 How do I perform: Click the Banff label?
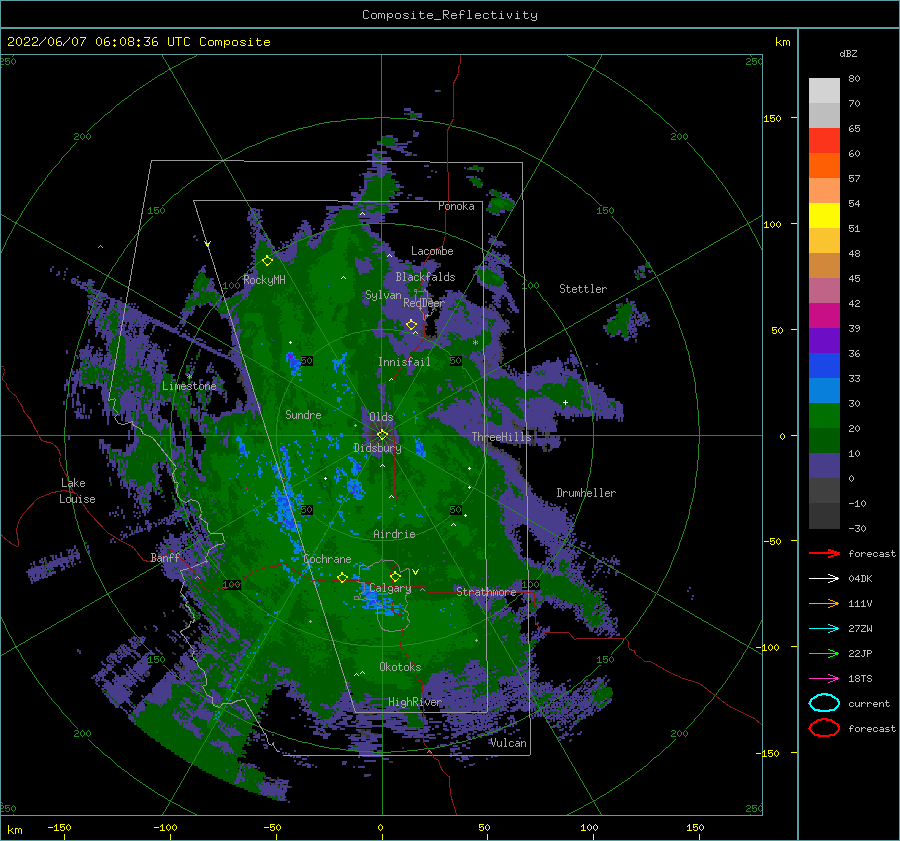pos(165,557)
